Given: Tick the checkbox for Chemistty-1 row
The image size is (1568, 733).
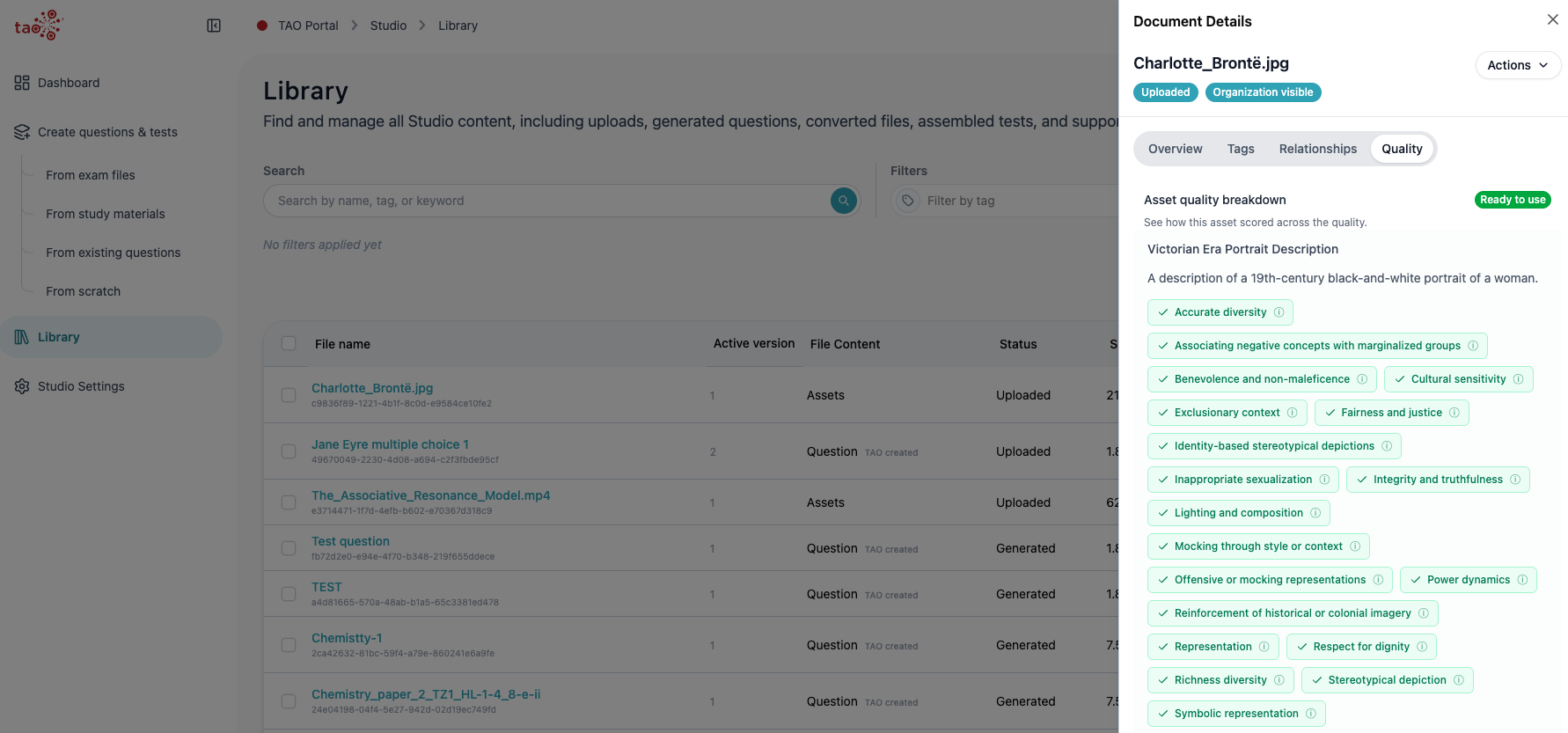Looking at the screenshot, I should click(x=289, y=645).
